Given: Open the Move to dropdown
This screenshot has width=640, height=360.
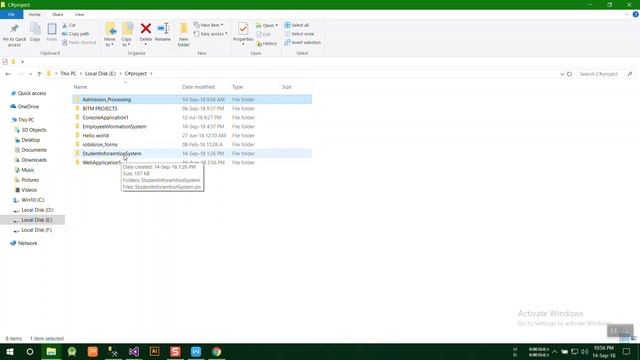Looking at the screenshot, I should [x=110, y=35].
